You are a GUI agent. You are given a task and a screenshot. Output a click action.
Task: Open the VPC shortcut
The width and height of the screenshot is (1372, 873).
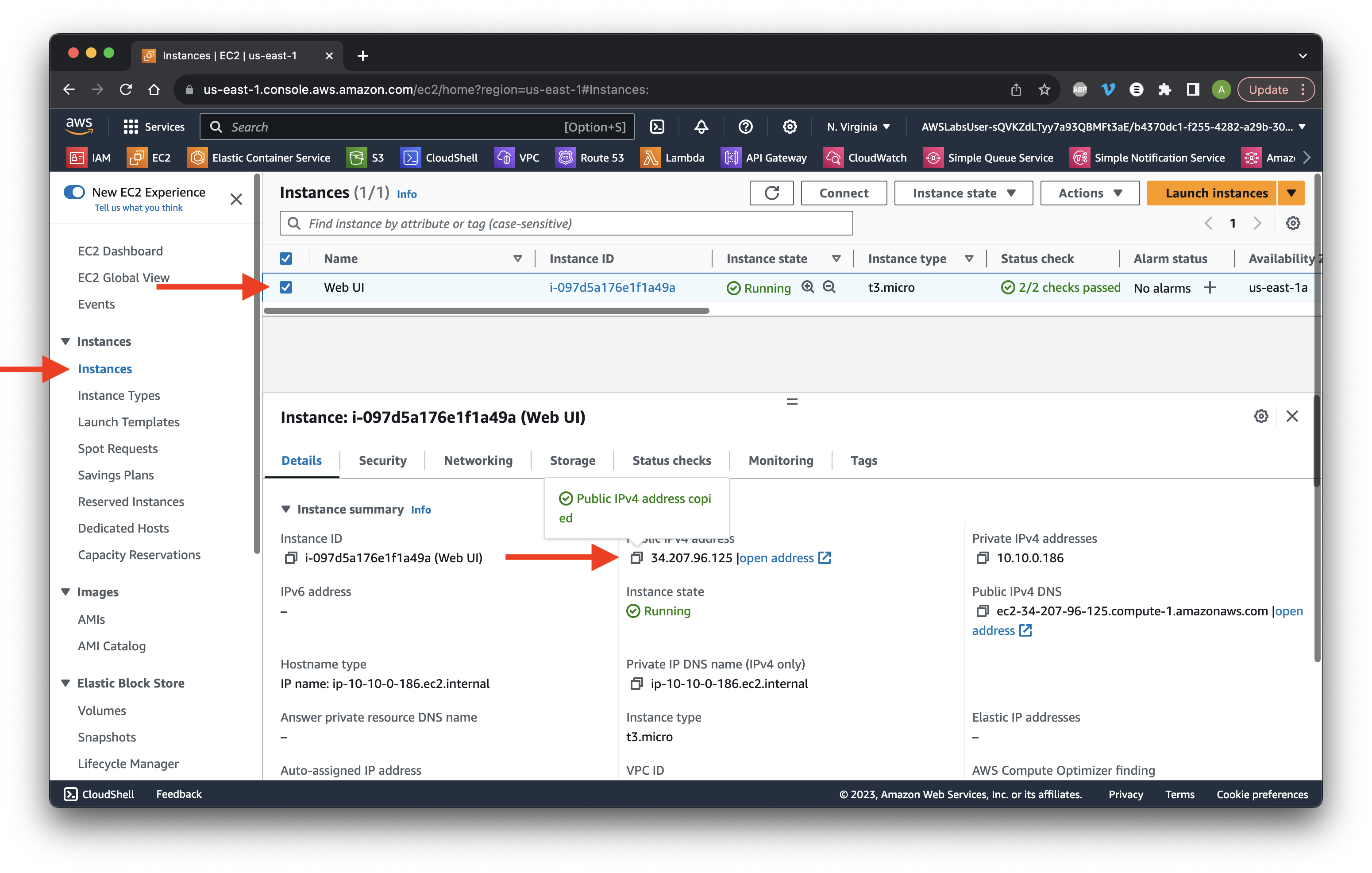coord(516,157)
